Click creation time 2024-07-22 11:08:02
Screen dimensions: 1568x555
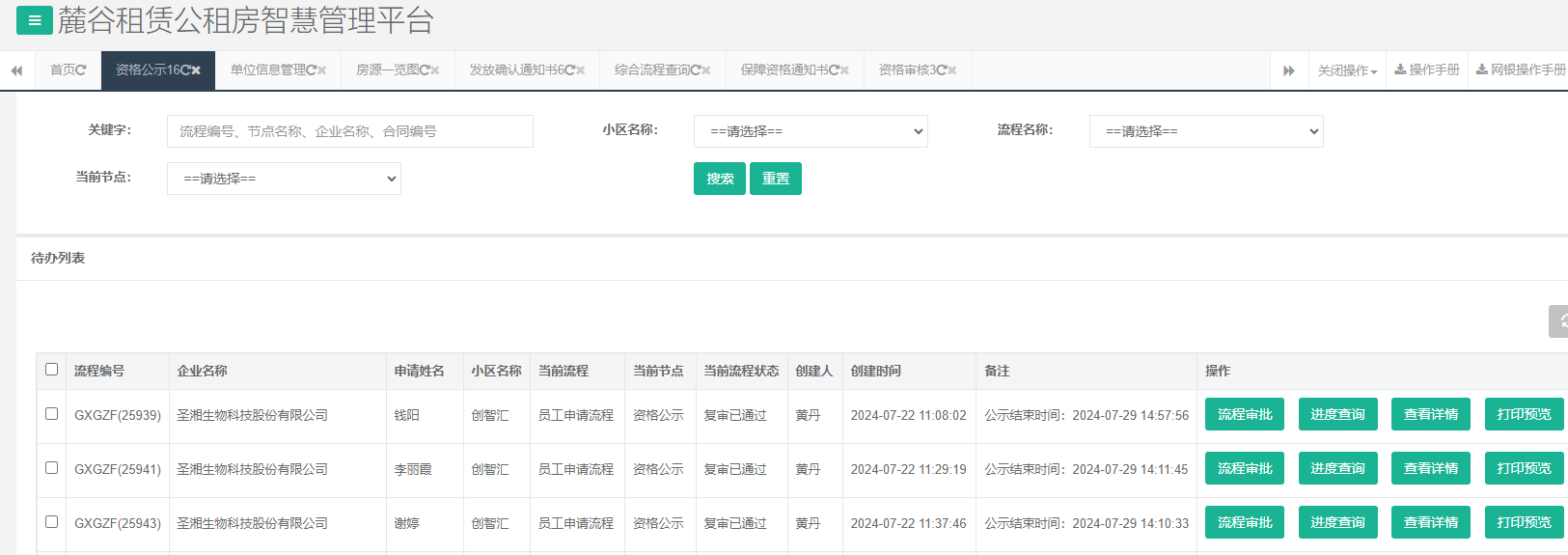908,415
